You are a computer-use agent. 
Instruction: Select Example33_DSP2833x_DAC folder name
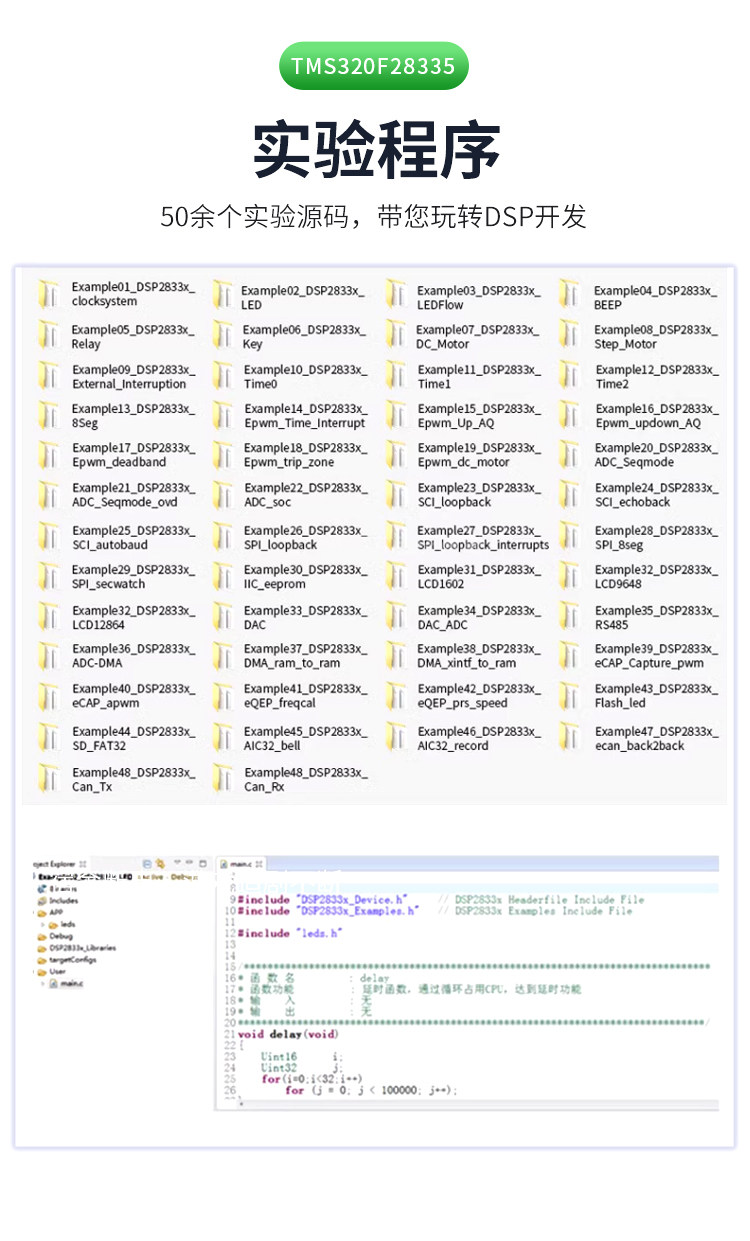[306, 618]
